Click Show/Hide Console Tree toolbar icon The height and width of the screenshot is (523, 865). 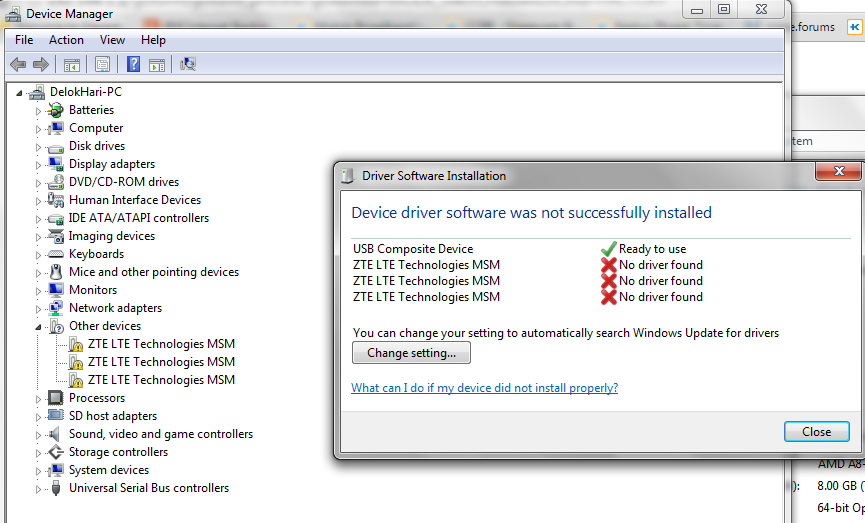tap(72, 65)
